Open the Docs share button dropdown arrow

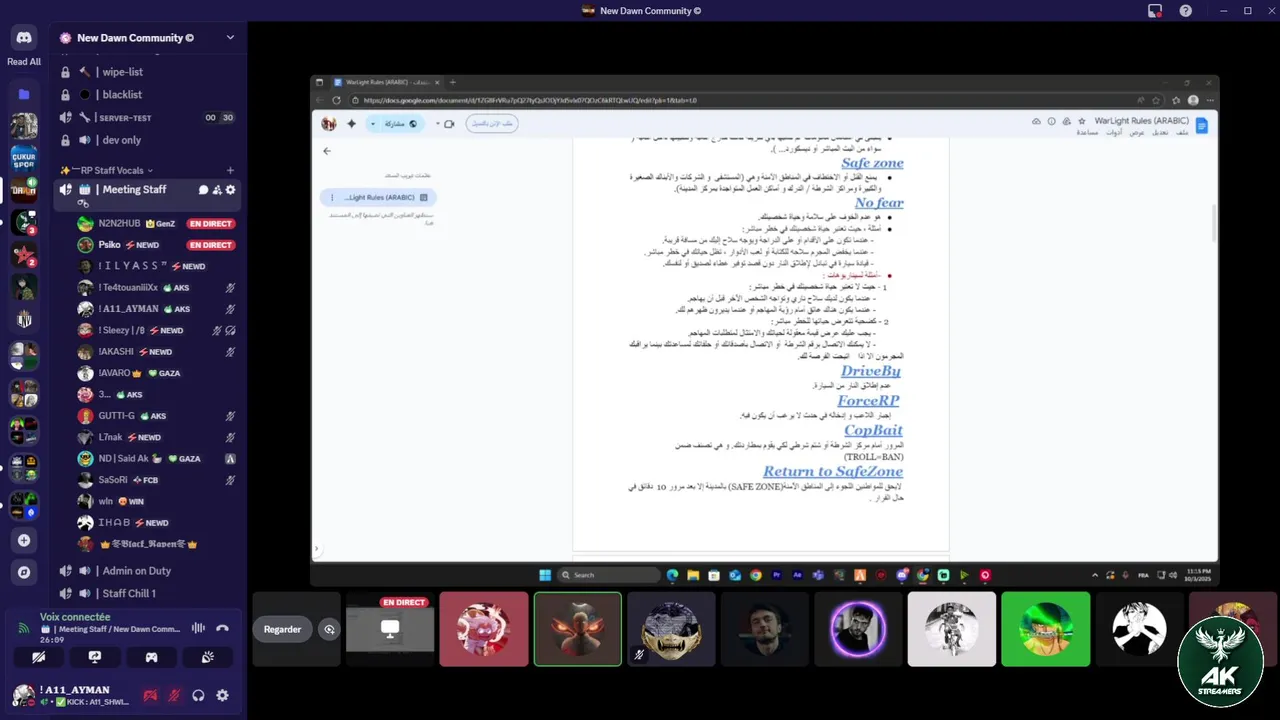coord(374,124)
